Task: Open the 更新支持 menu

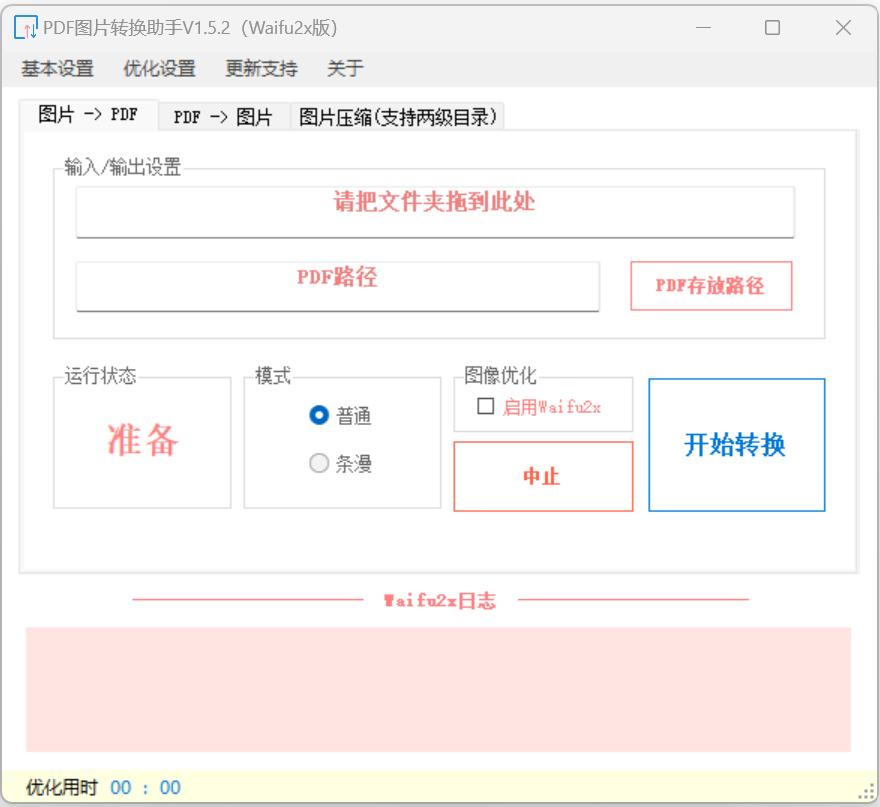Action: 261,68
